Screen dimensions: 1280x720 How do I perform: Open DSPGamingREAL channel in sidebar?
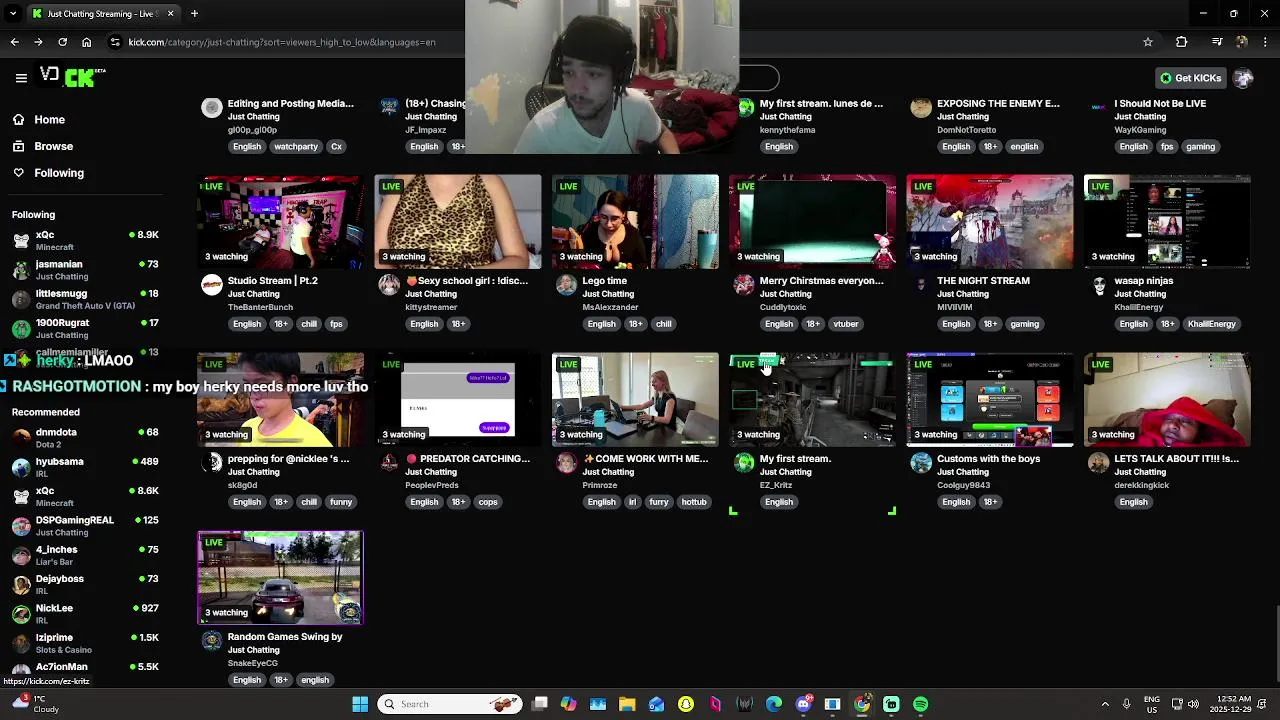(x=85, y=526)
